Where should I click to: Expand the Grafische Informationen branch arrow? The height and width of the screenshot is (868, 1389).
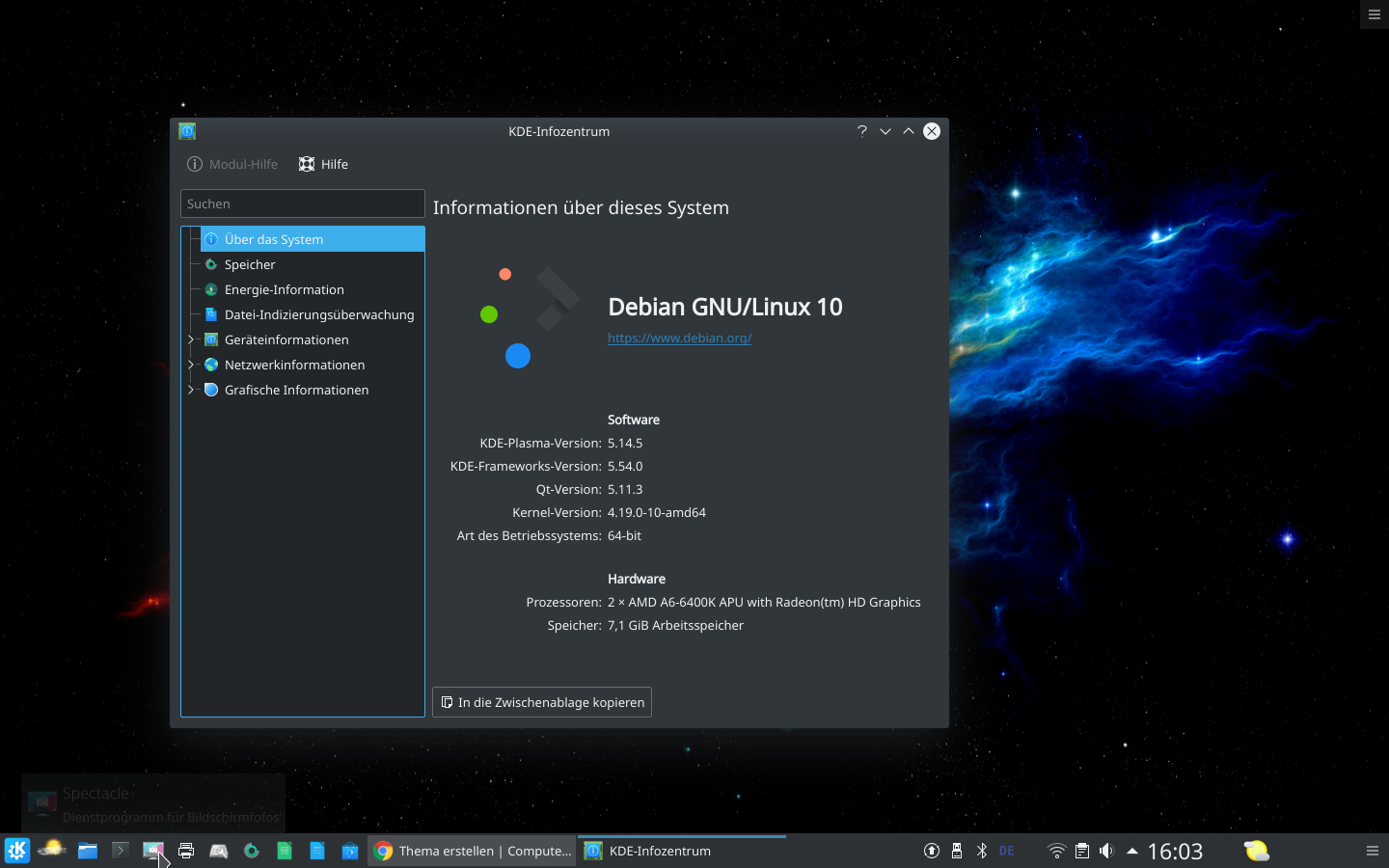click(x=190, y=390)
